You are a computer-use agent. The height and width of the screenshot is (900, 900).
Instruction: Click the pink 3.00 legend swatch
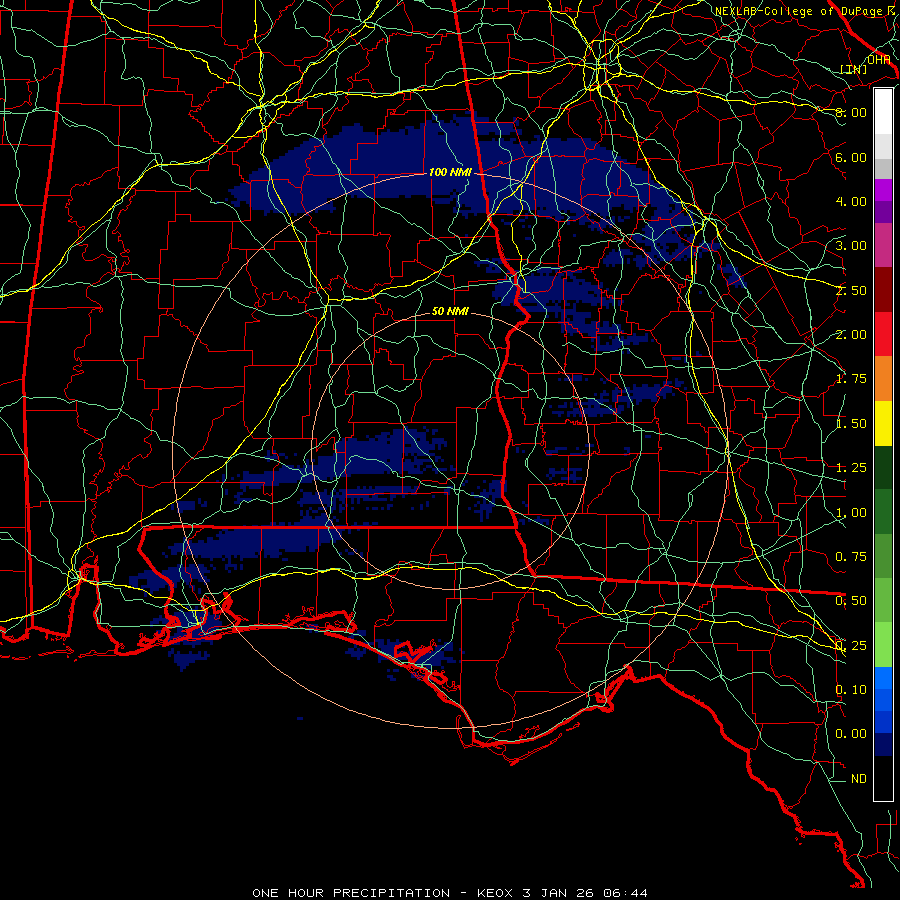point(883,245)
